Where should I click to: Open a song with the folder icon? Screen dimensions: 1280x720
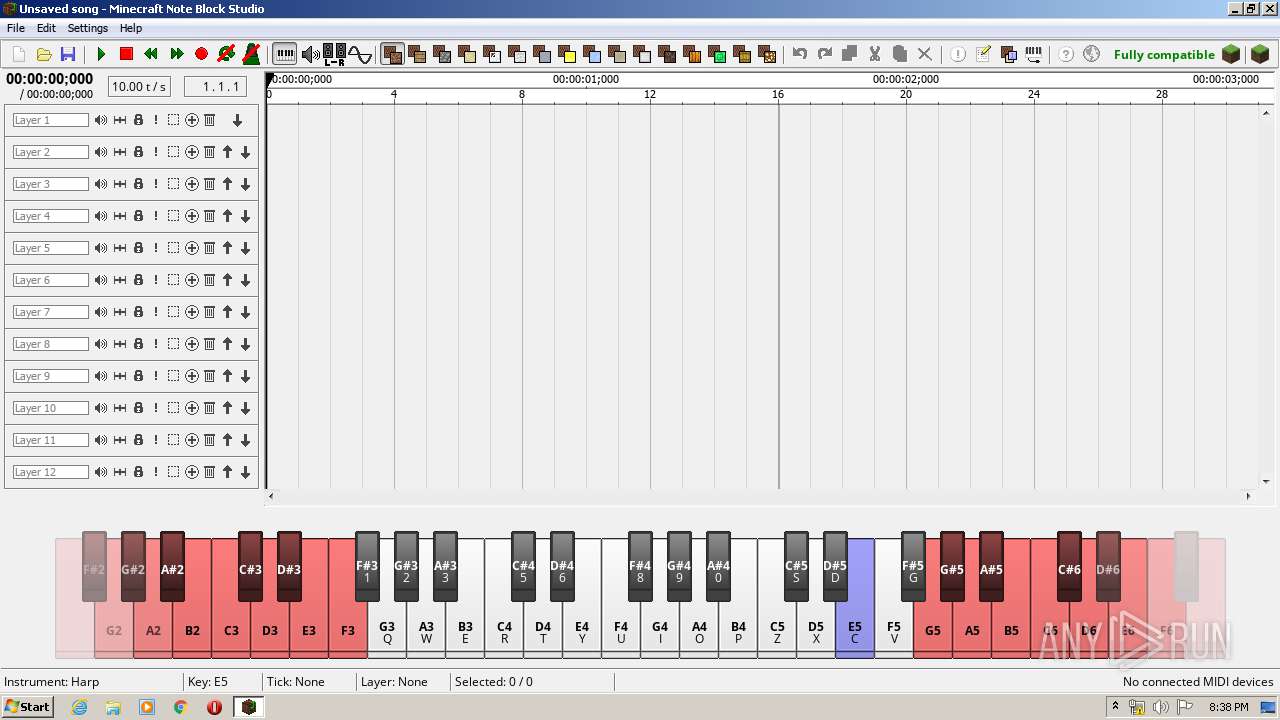(x=44, y=54)
